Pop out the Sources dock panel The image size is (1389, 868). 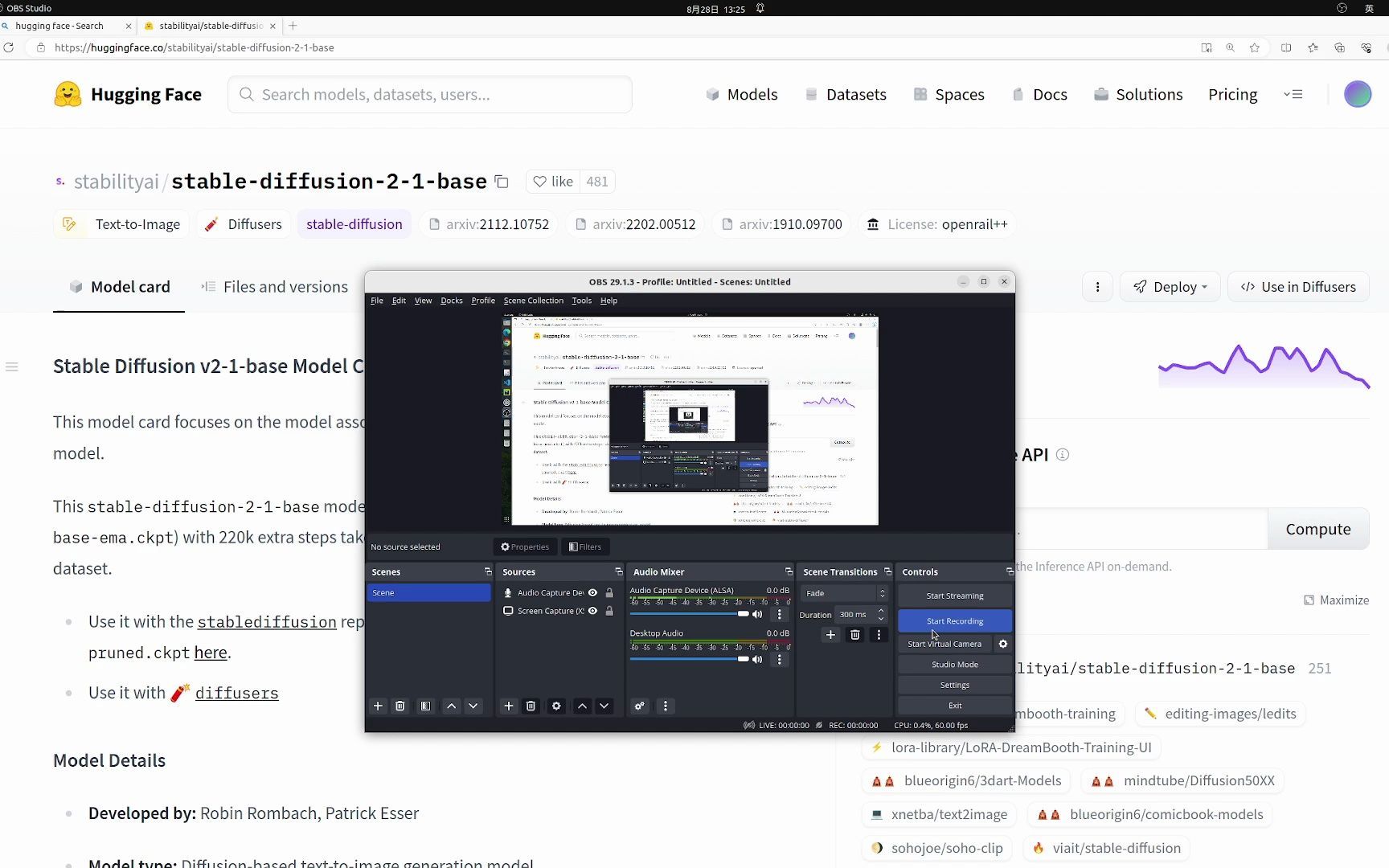pos(619,571)
